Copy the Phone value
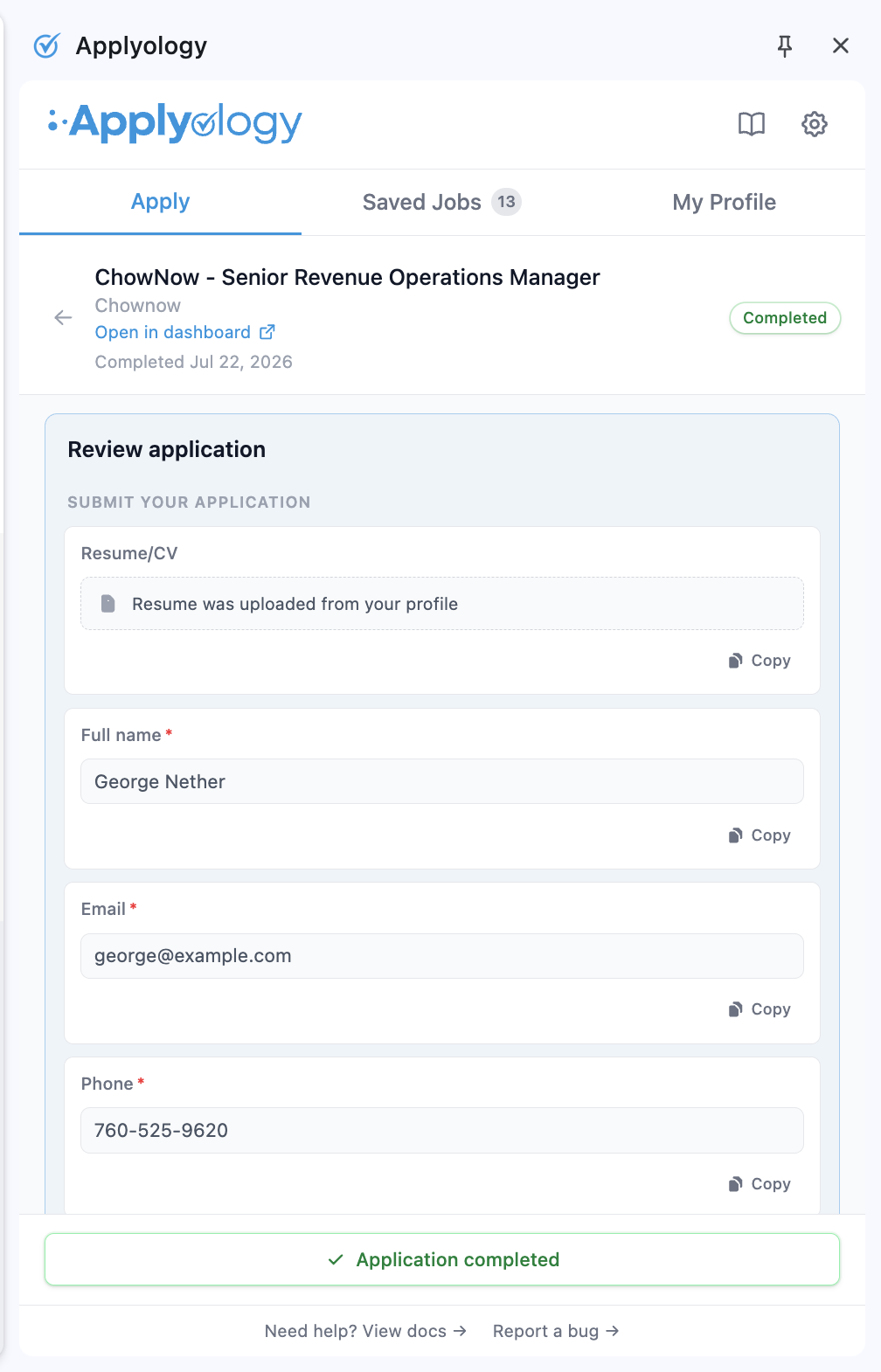 [x=760, y=1184]
